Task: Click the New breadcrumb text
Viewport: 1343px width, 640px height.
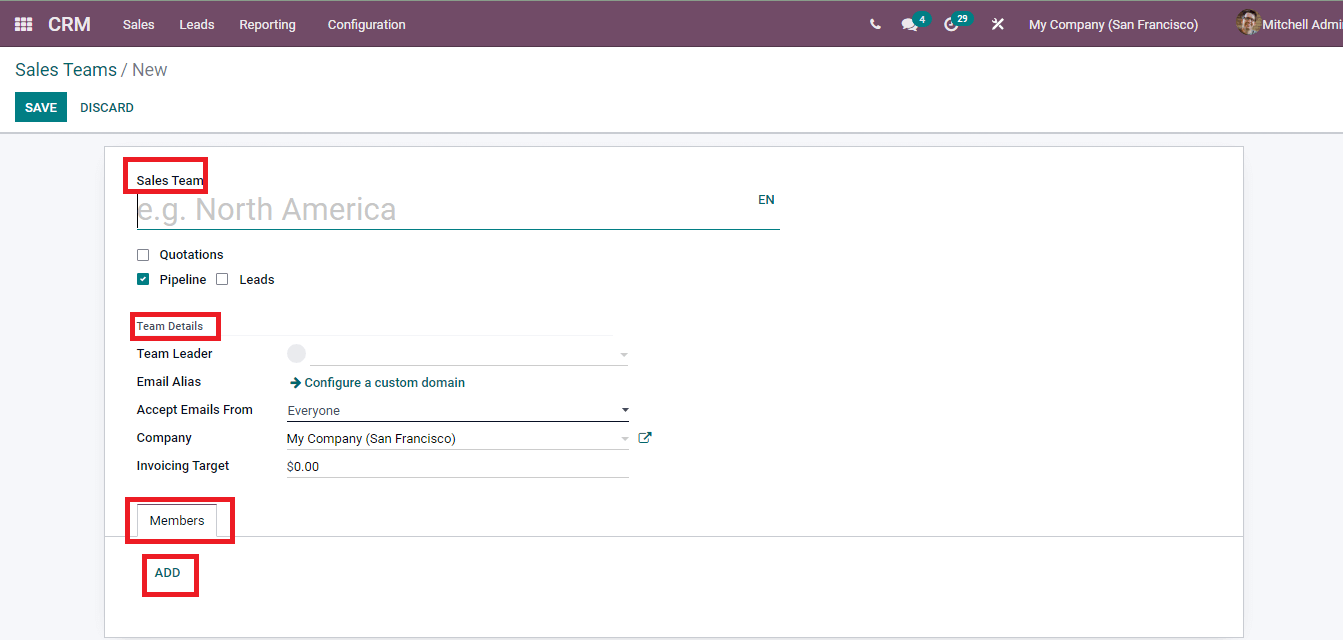Action: [x=150, y=70]
